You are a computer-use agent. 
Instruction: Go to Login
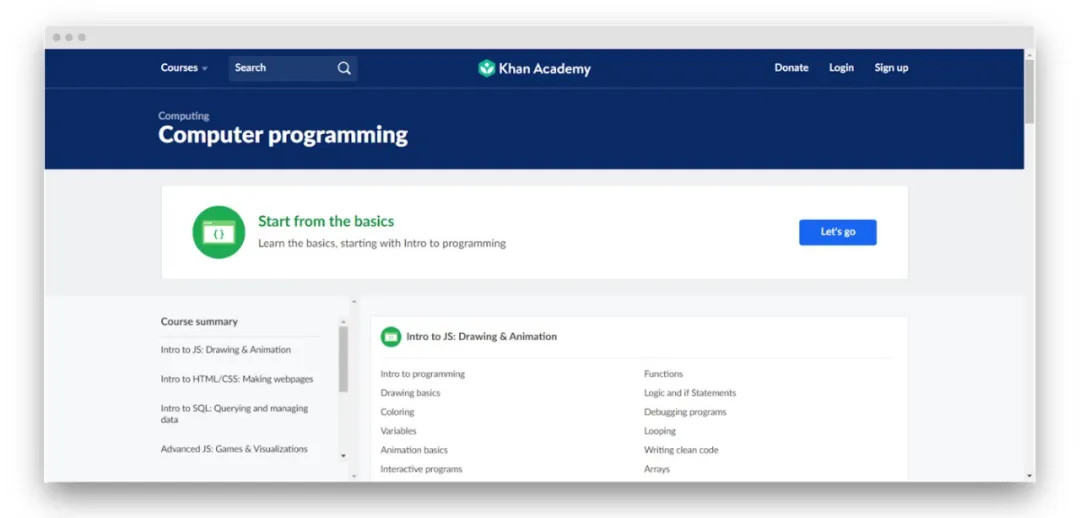coord(841,68)
